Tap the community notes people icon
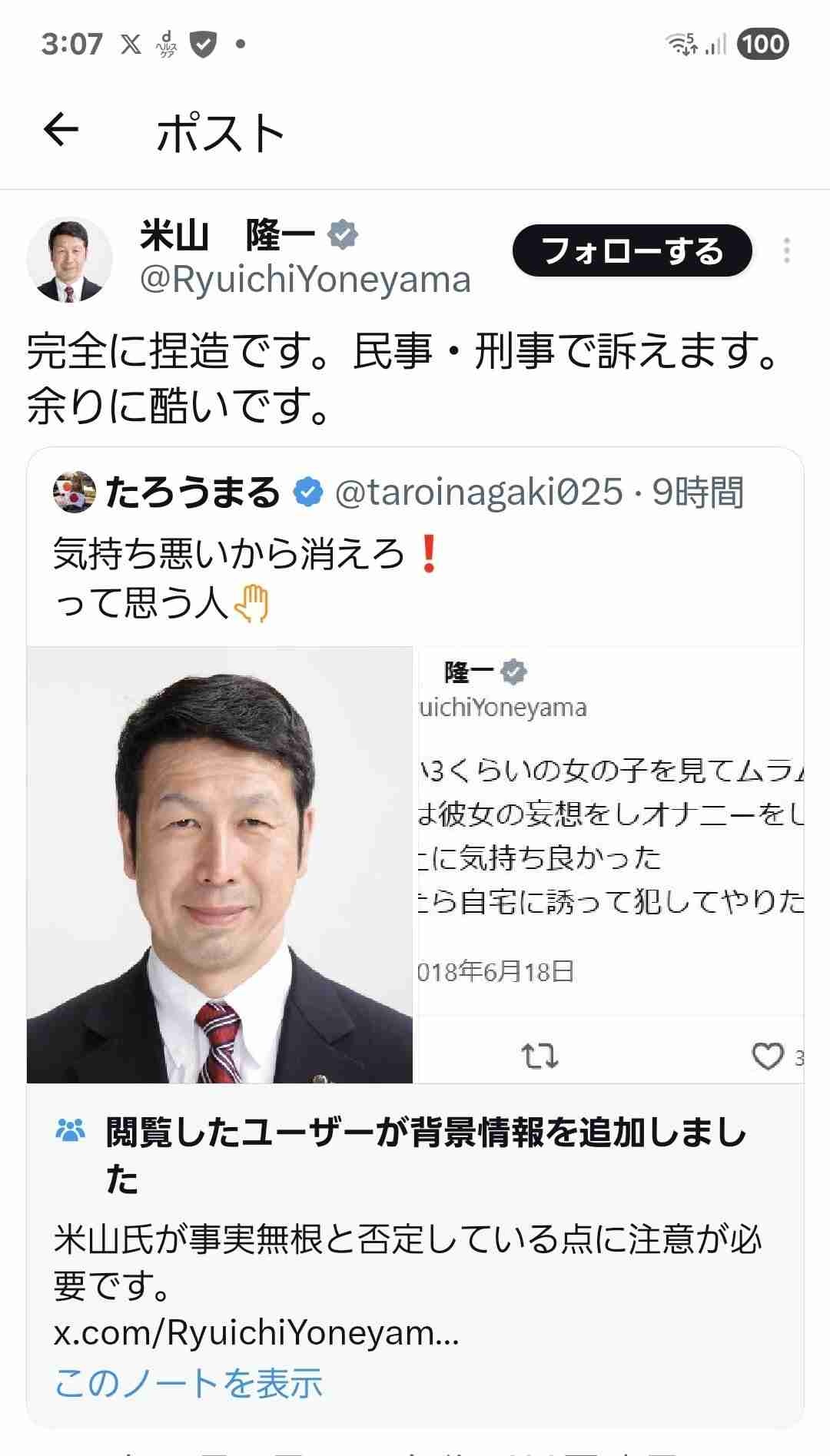This screenshot has width=830, height=1456. (71, 1130)
